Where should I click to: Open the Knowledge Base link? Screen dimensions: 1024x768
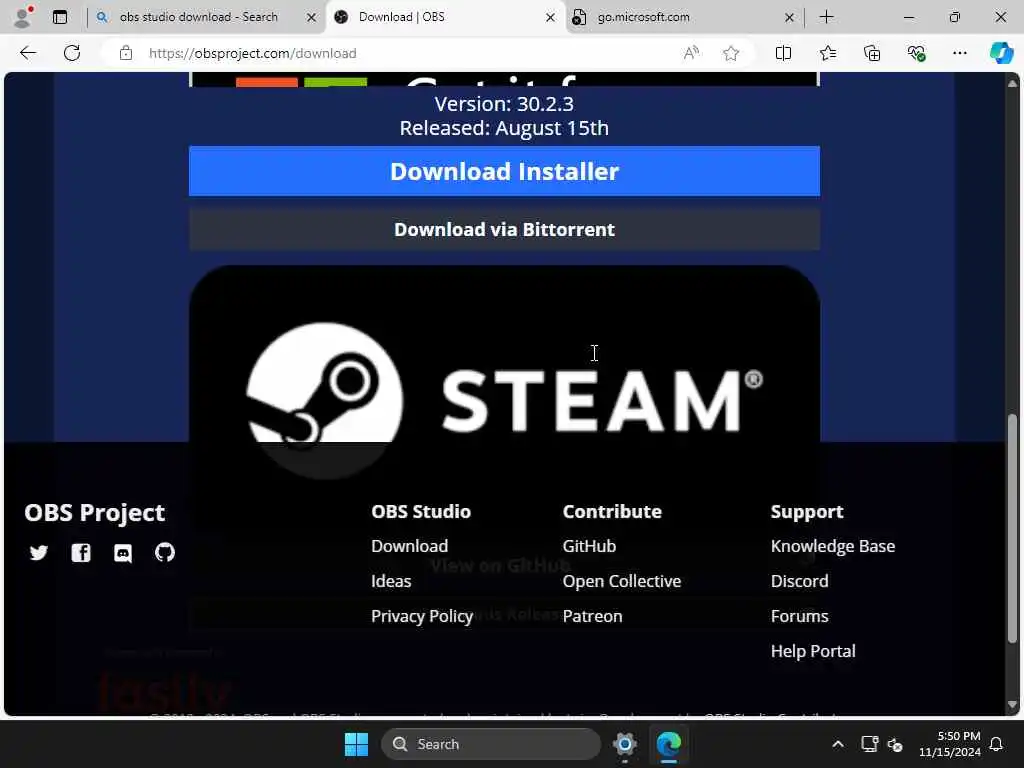833,547
